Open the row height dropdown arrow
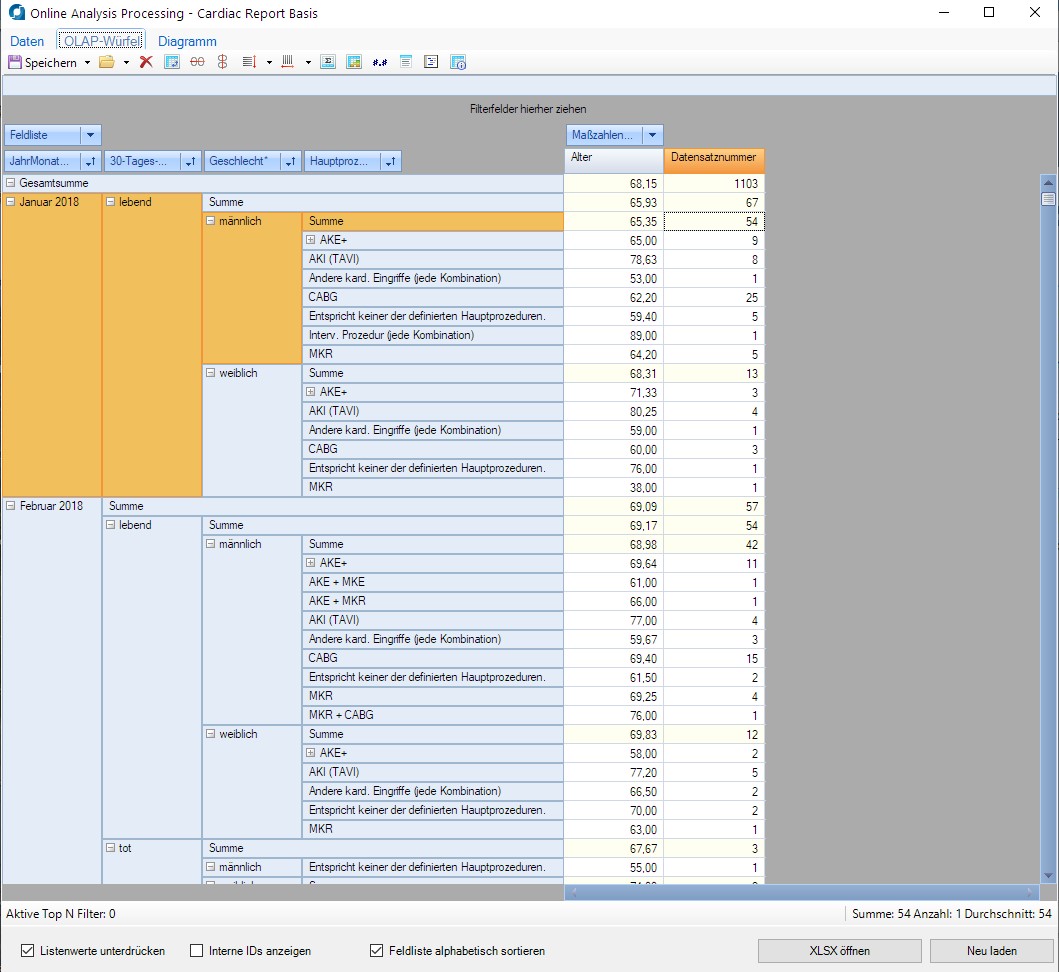1059x972 pixels. (269, 63)
